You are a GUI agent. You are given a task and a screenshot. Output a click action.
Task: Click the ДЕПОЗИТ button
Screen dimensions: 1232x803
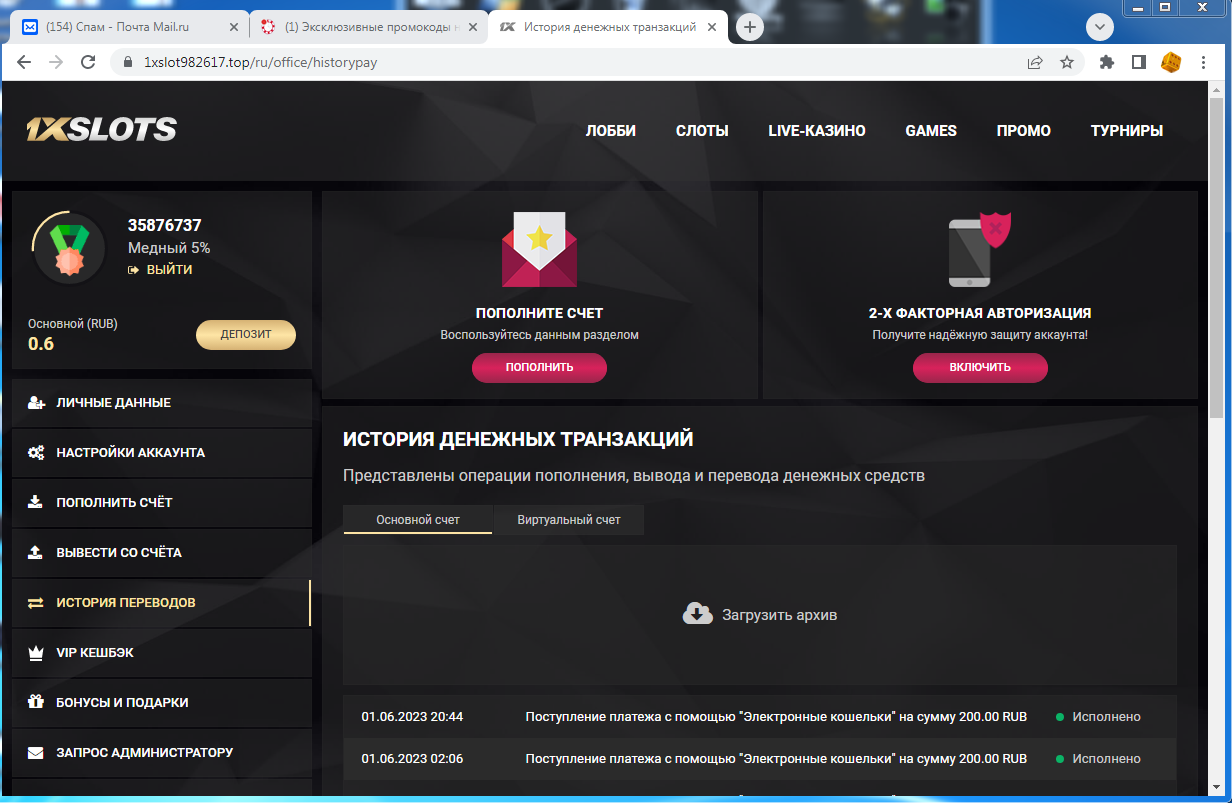pyautogui.click(x=246, y=335)
